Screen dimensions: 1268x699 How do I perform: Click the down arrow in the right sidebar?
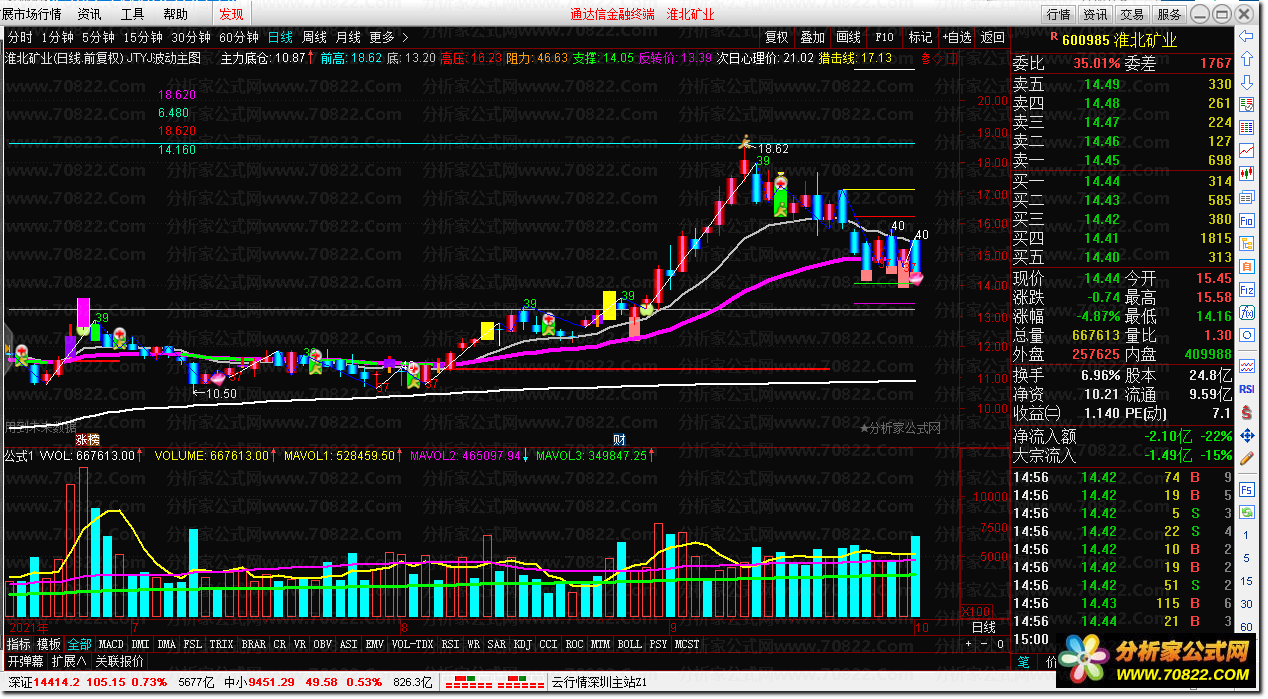tap(1246, 81)
